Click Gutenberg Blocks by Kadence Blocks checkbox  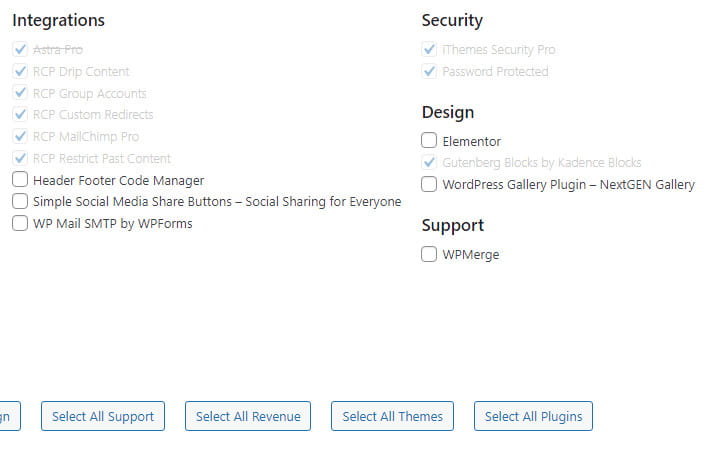pos(429,162)
